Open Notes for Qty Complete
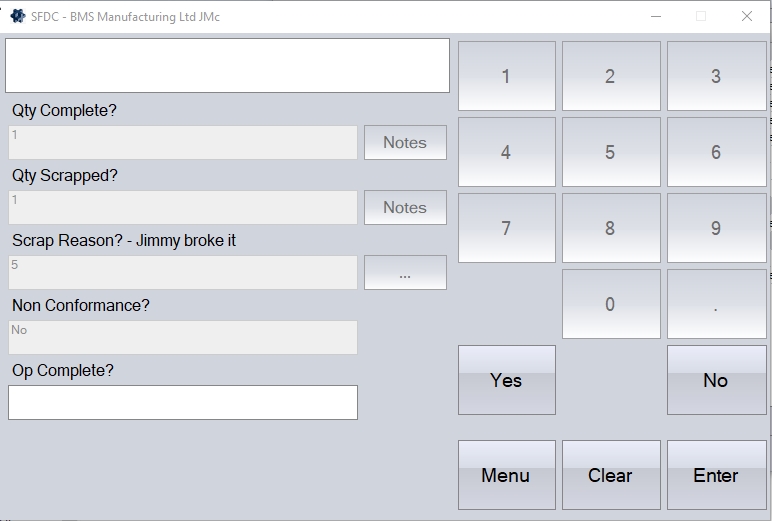The height and width of the screenshot is (521, 772). (x=405, y=143)
